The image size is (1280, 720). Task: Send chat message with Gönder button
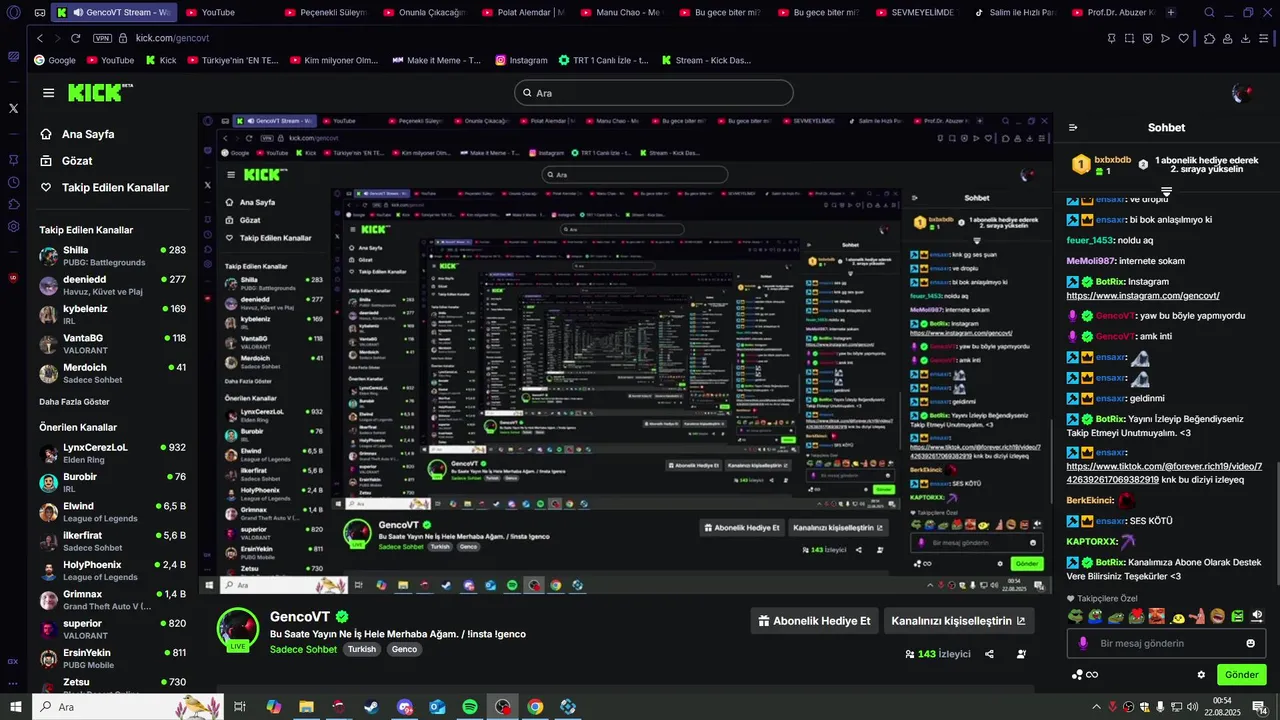click(x=1241, y=675)
